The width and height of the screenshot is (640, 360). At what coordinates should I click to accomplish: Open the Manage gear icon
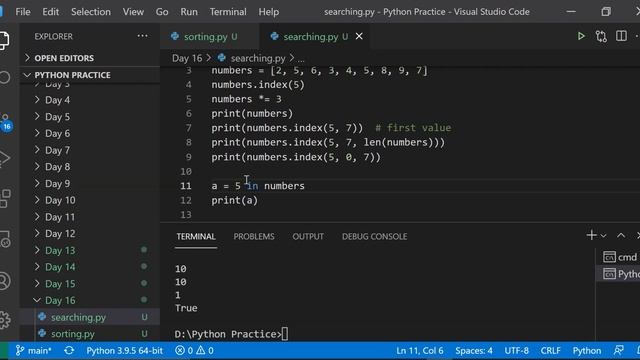[x=4, y=320]
